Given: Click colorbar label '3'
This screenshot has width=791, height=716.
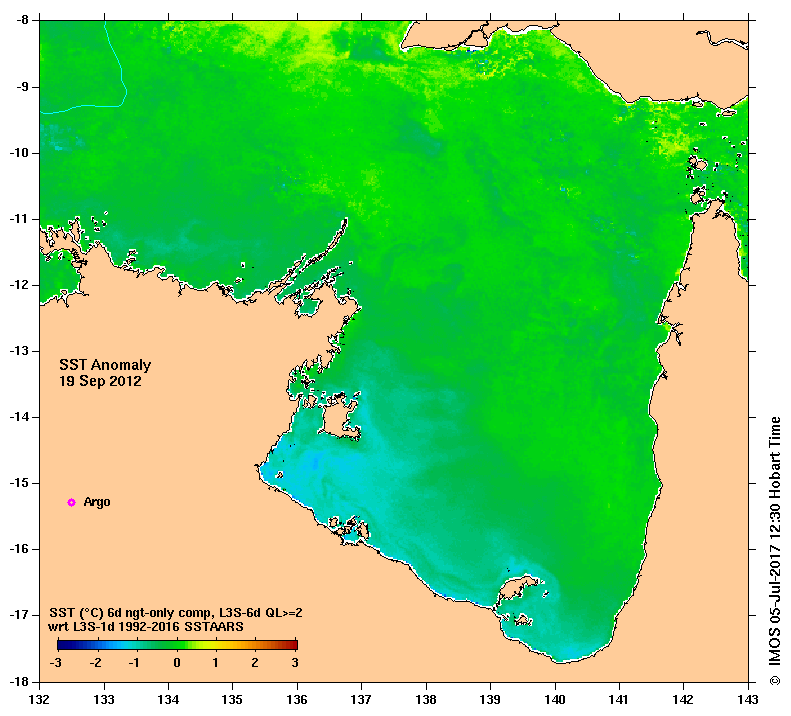Looking at the screenshot, I should point(295,663).
